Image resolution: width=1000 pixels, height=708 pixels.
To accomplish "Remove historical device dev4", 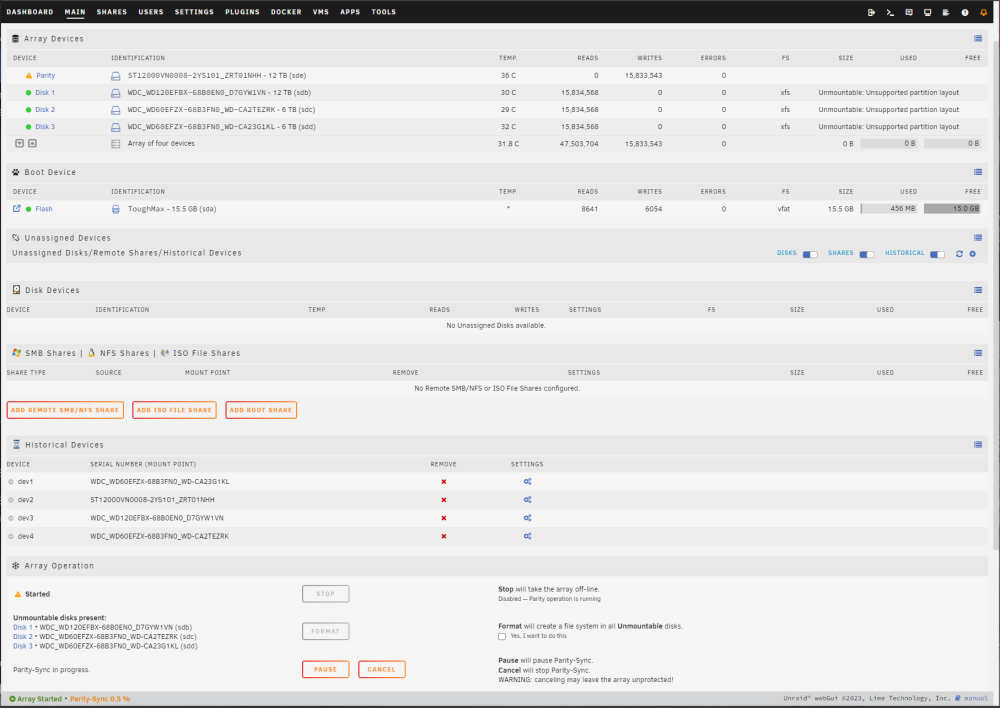I will tap(444, 536).
